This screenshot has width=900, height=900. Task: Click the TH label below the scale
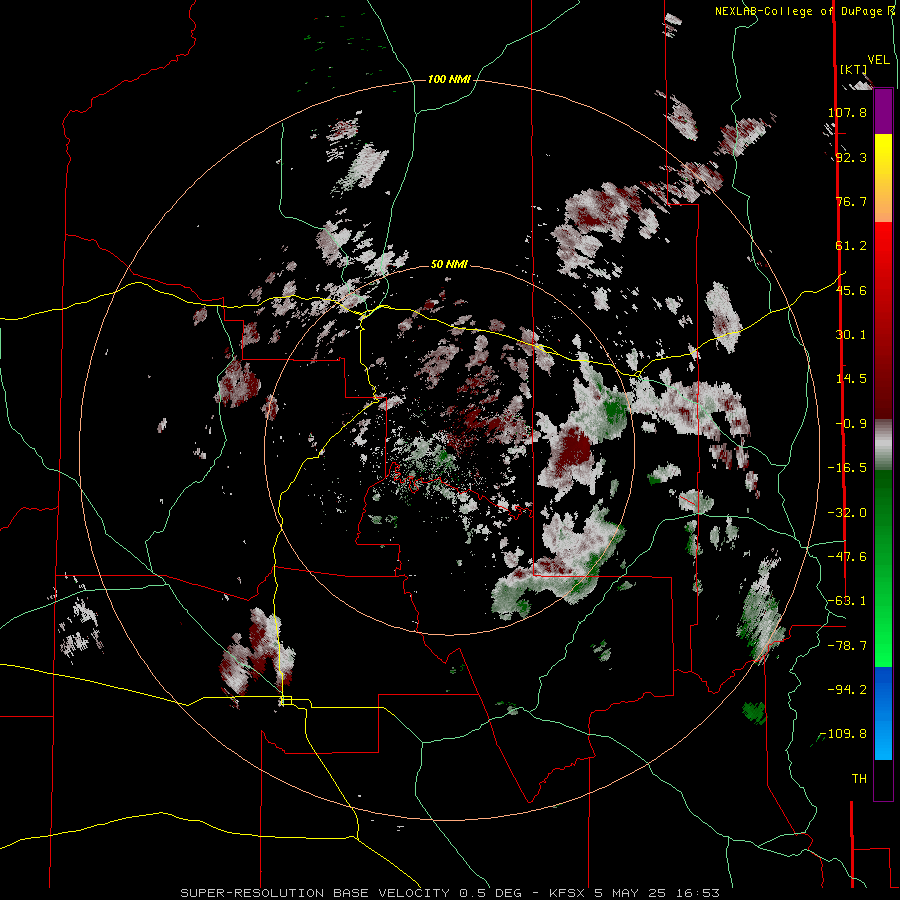859,779
